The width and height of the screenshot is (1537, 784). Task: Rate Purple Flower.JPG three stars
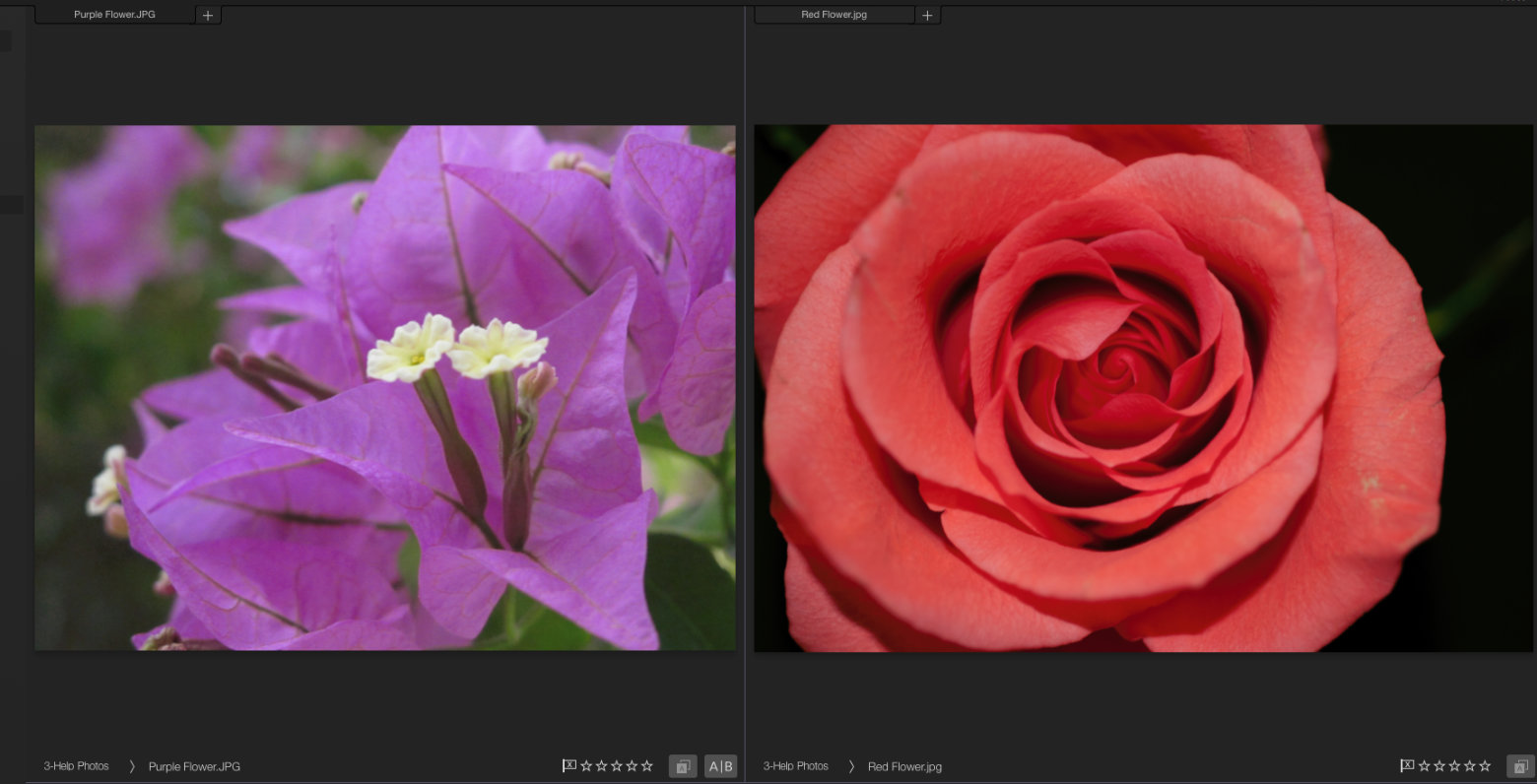(x=617, y=765)
